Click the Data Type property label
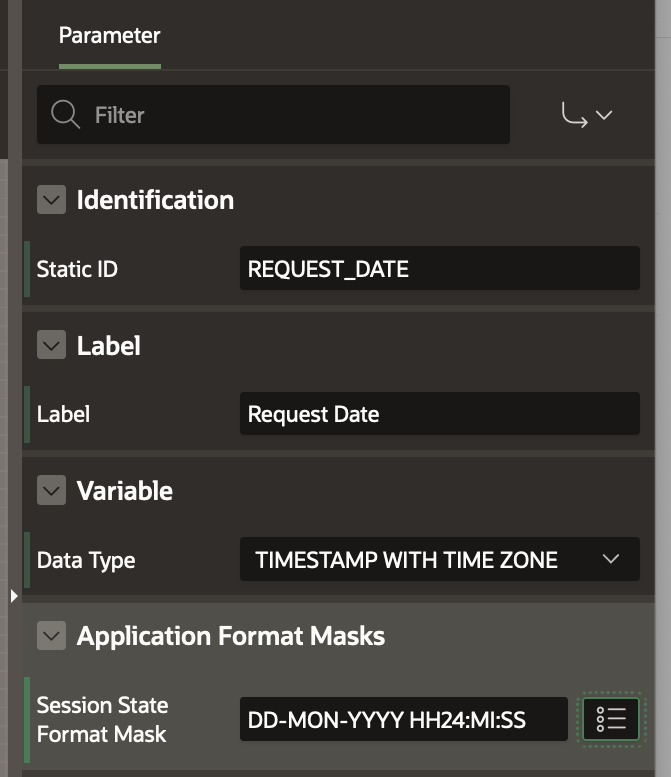Viewport: 671px width, 777px height. click(85, 560)
